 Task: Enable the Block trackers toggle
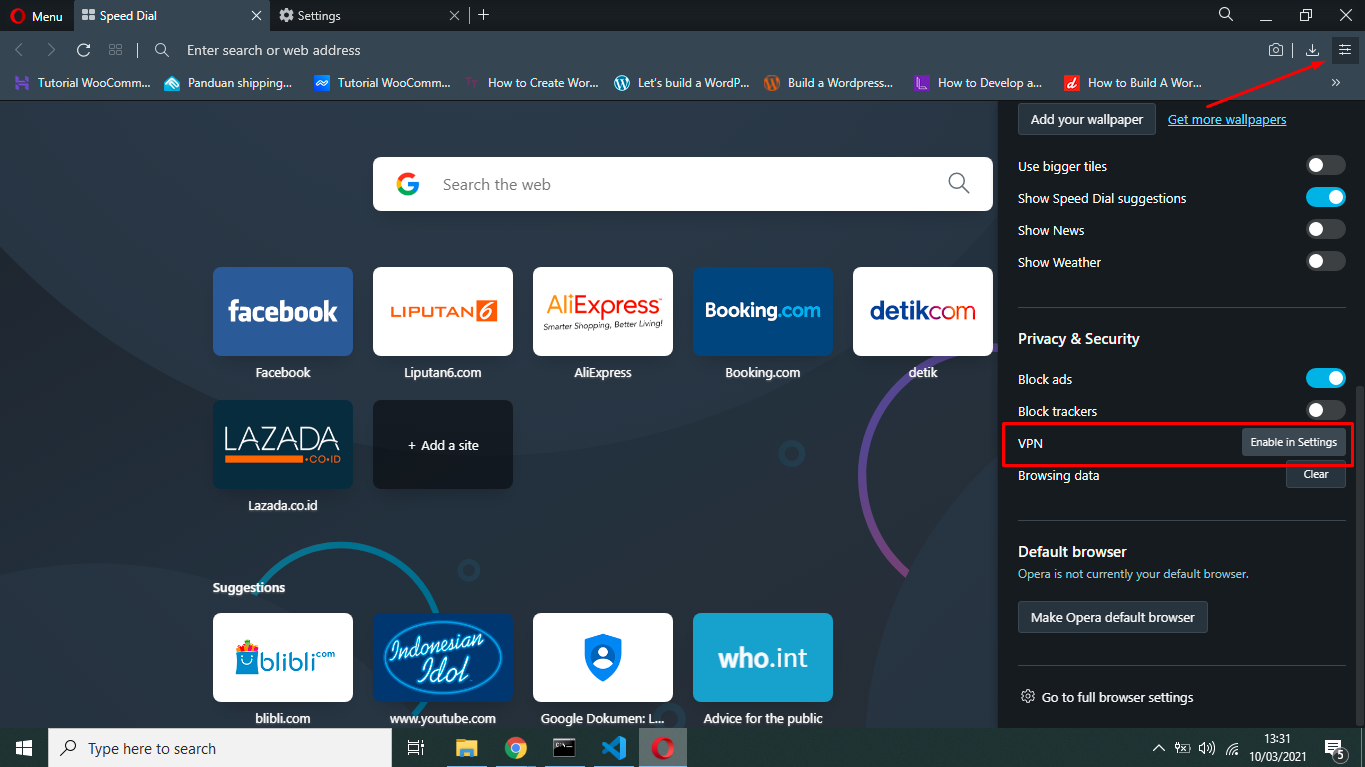(x=1326, y=411)
